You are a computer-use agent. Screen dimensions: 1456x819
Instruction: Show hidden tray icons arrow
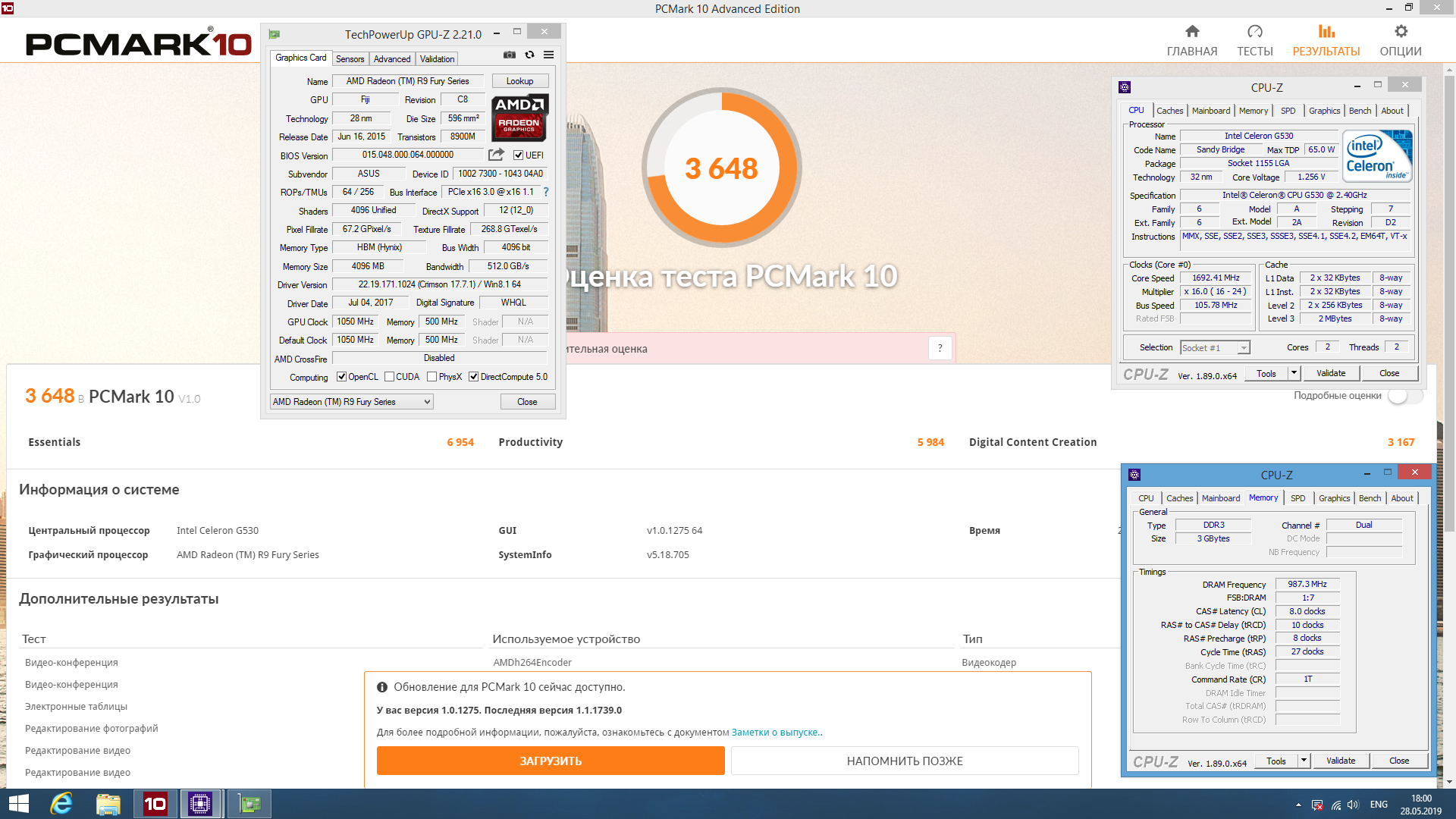1299,805
